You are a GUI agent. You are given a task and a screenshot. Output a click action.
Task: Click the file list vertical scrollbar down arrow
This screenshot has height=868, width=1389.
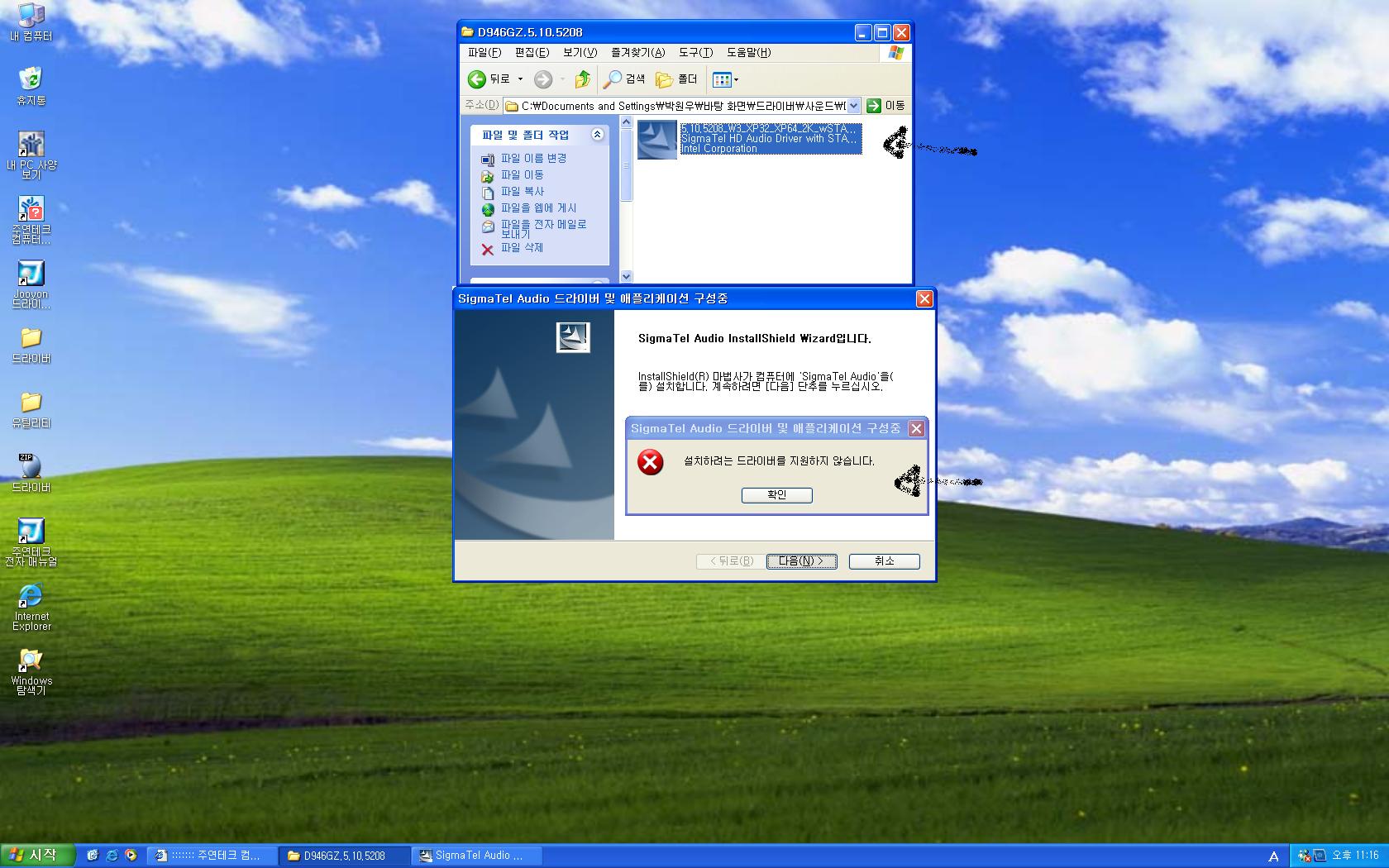click(x=626, y=276)
